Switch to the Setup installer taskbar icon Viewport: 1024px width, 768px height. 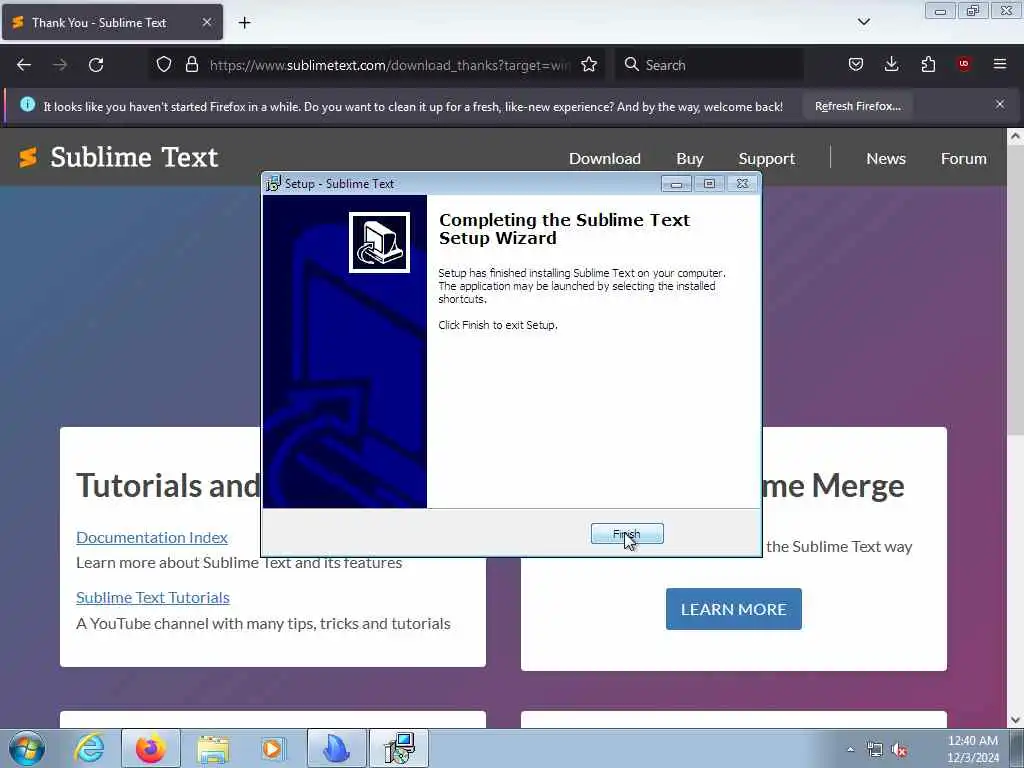click(399, 748)
